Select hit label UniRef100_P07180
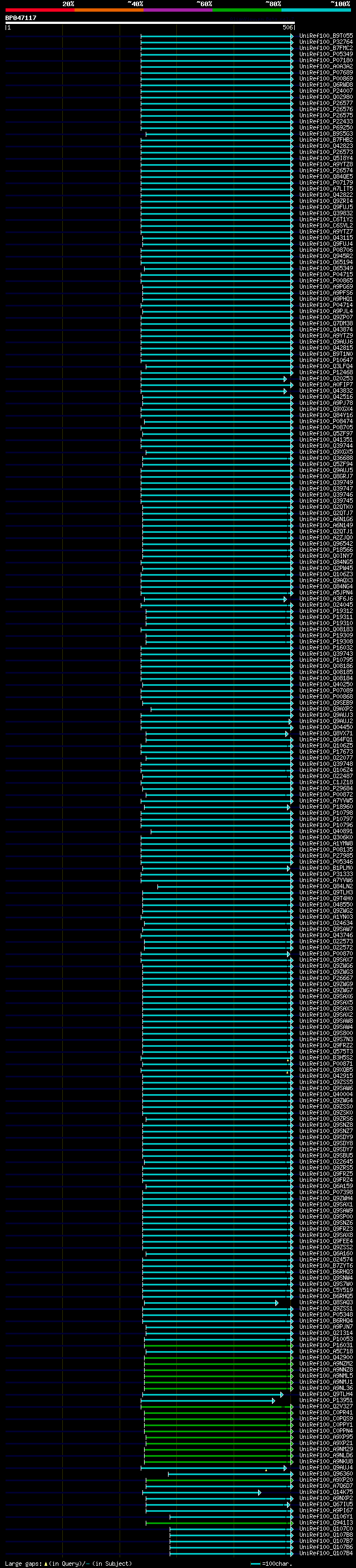Image resolution: width=356 pixels, height=1568 pixels. tap(326, 60)
